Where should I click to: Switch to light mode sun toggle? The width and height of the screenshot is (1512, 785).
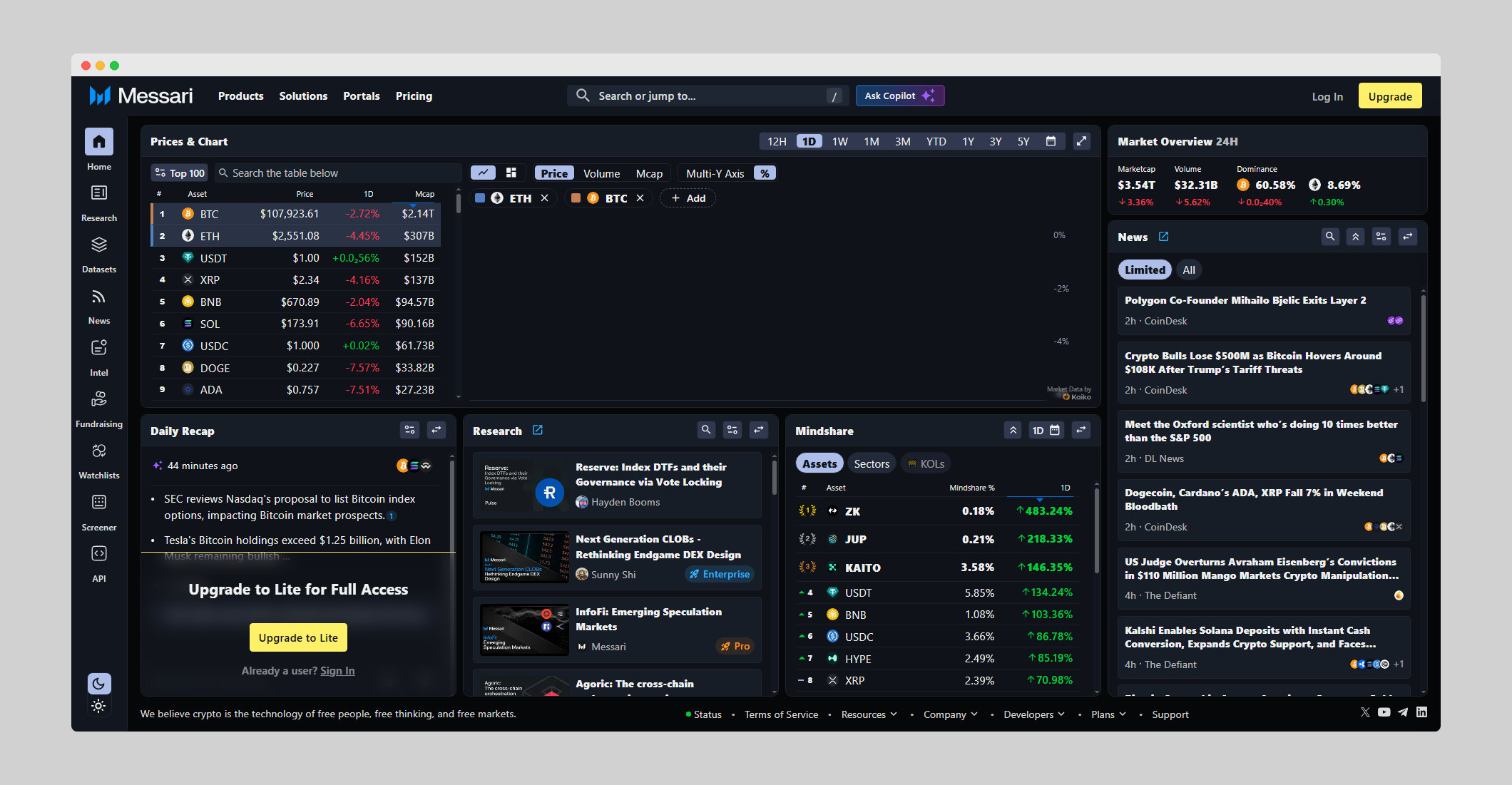[99, 706]
